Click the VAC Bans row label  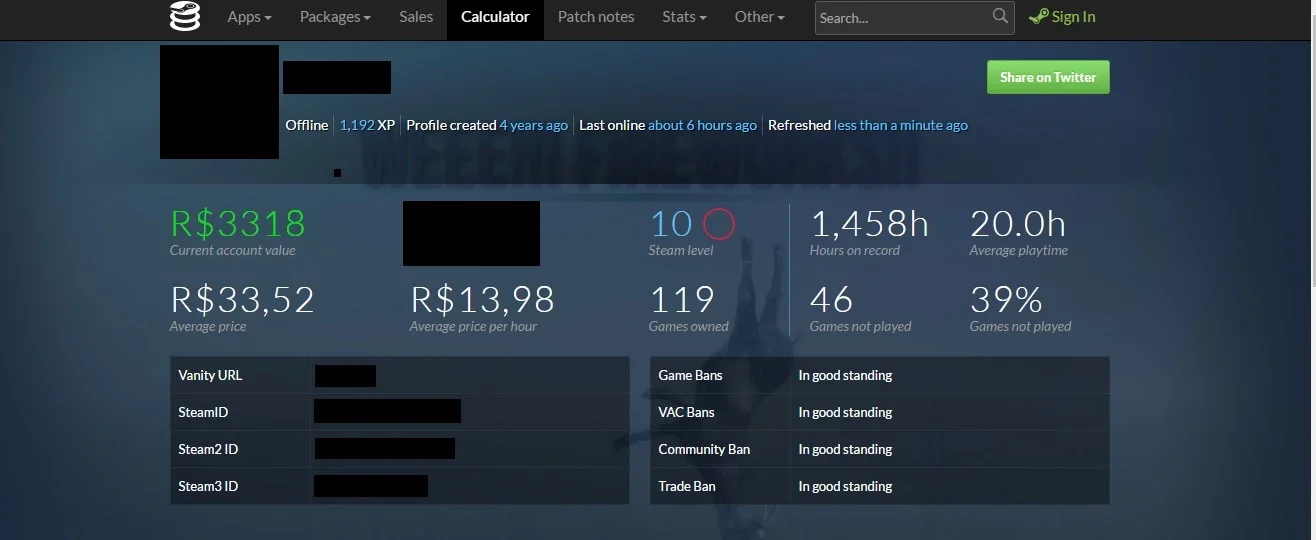click(x=686, y=412)
